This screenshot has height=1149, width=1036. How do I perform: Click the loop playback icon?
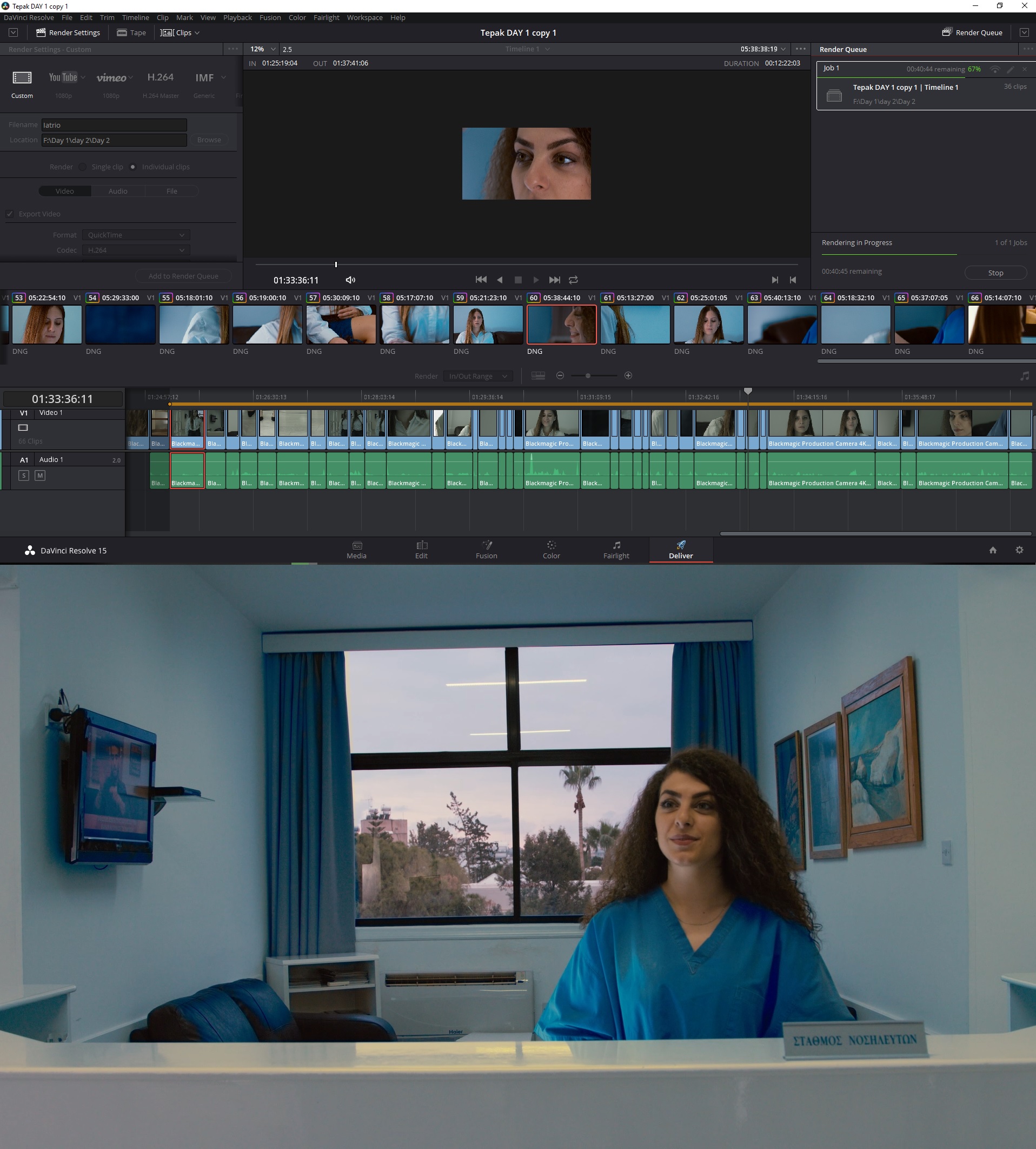[x=573, y=280]
